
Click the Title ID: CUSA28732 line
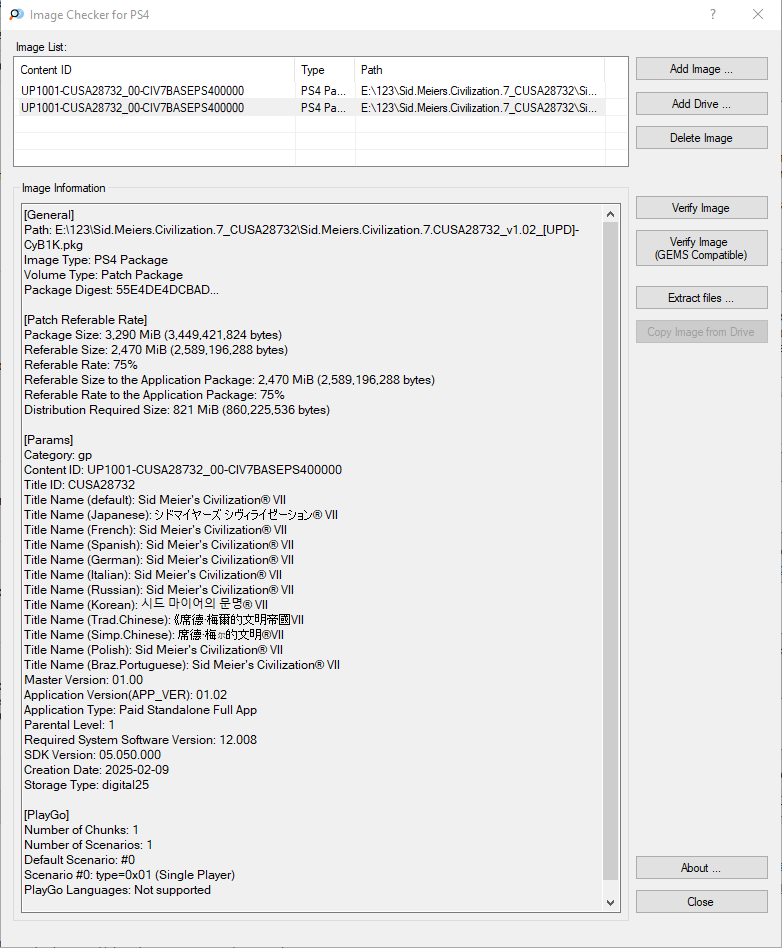[x=80, y=485]
